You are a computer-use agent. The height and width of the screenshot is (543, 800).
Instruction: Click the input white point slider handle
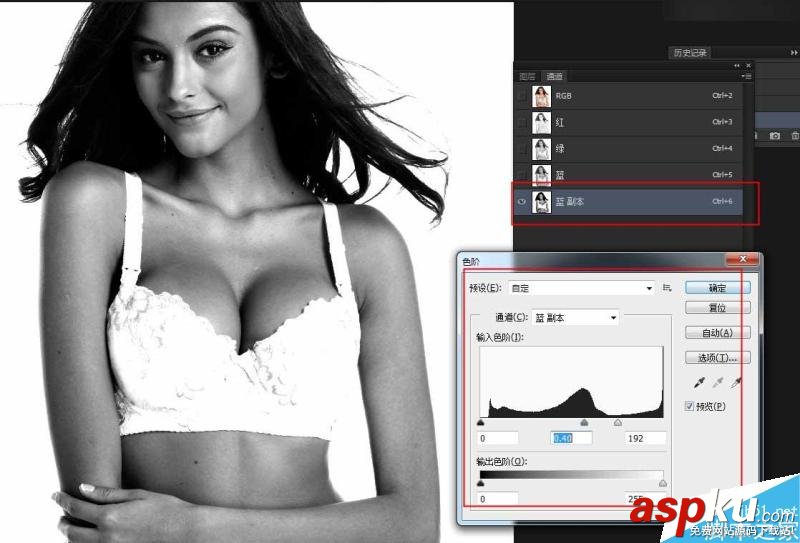pos(618,423)
